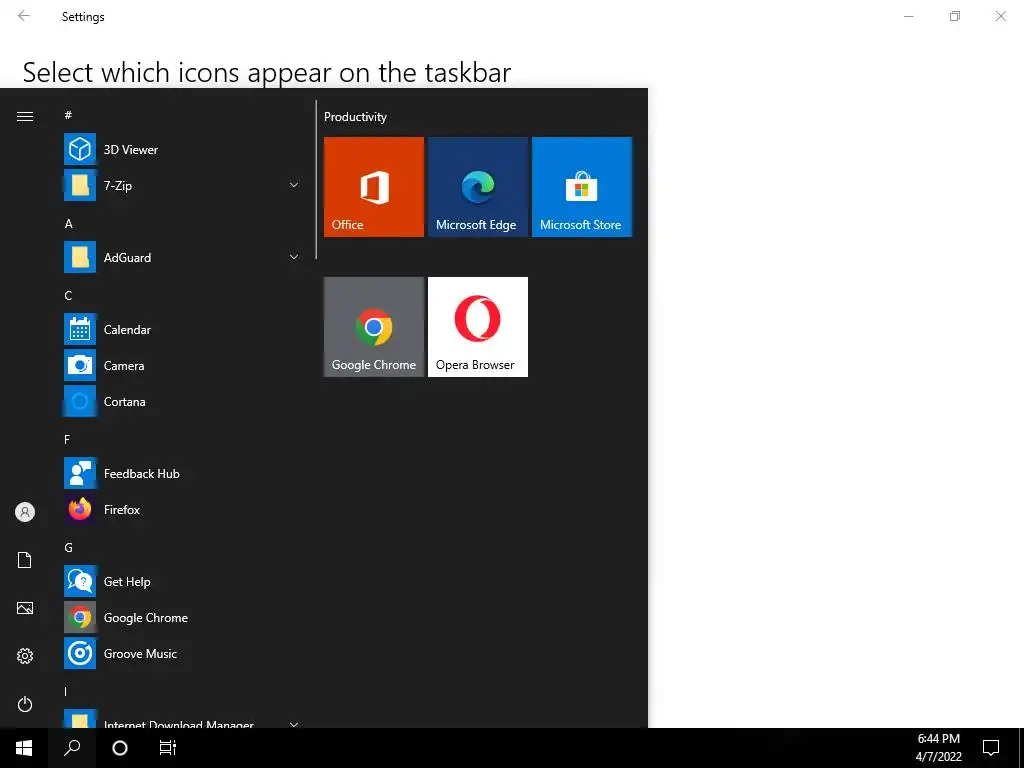This screenshot has height=768, width=1024.
Task: Jump via the '#' letter header
Action: pos(68,115)
